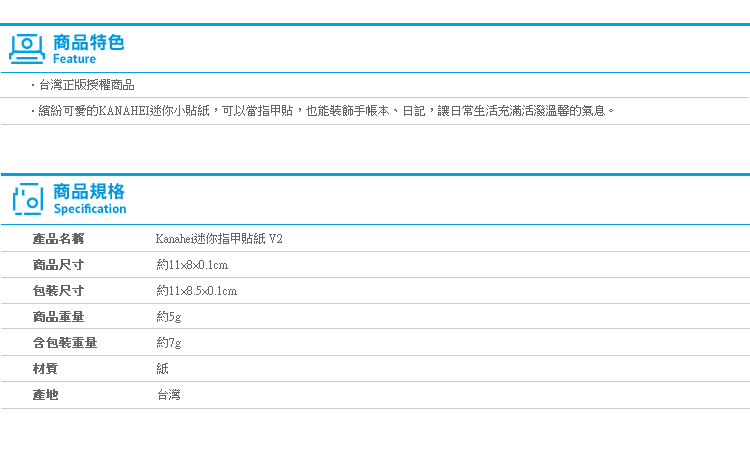The height and width of the screenshot is (452, 750).
Task: Click the Feature section stamp icon
Action: point(27,49)
